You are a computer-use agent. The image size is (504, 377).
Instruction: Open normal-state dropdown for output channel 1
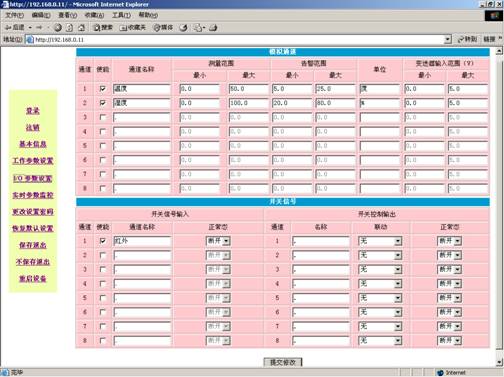(x=449, y=241)
